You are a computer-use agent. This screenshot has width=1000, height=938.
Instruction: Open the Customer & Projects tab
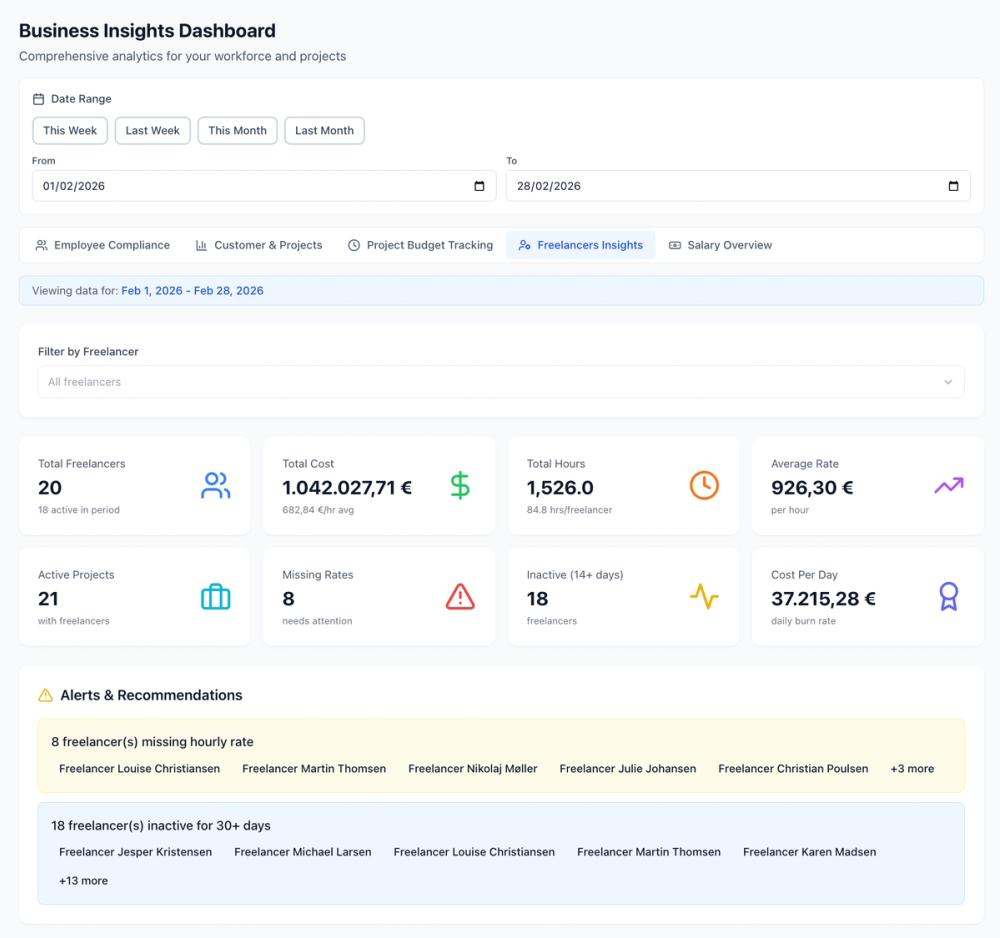[x=258, y=245]
